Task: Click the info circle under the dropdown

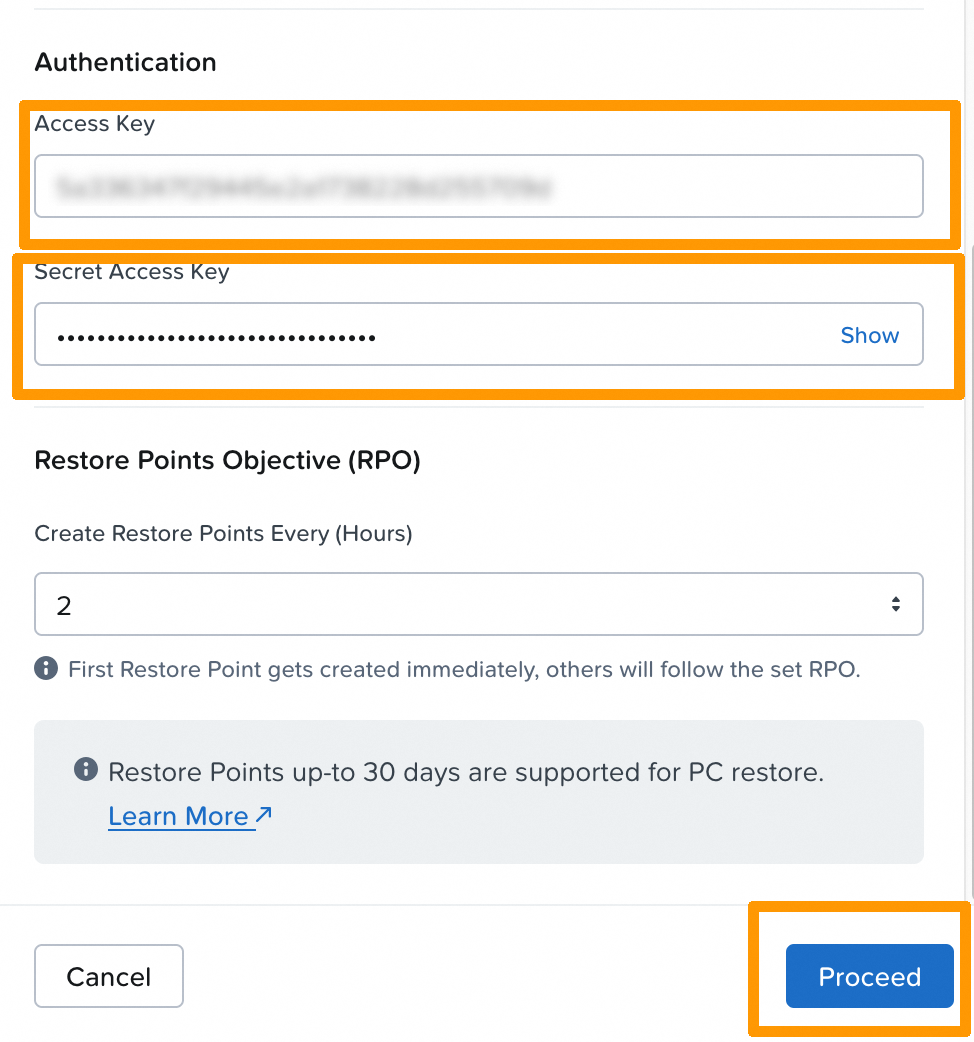Action: (45, 669)
